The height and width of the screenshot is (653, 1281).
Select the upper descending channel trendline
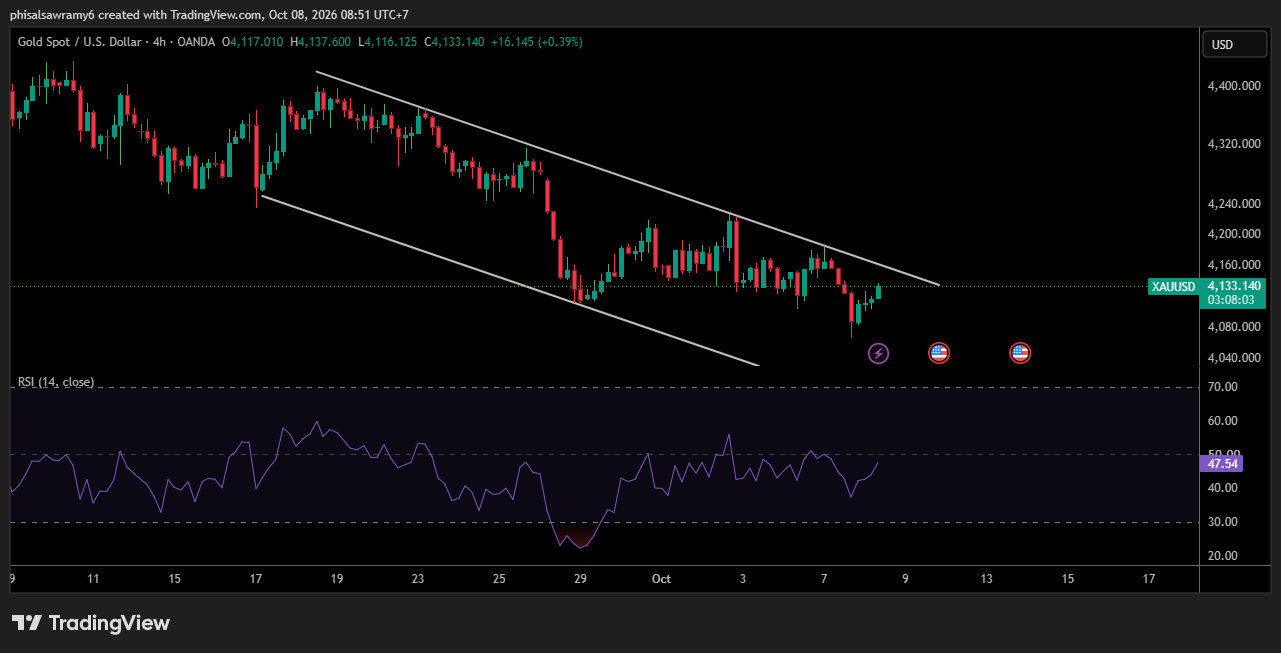click(x=628, y=178)
